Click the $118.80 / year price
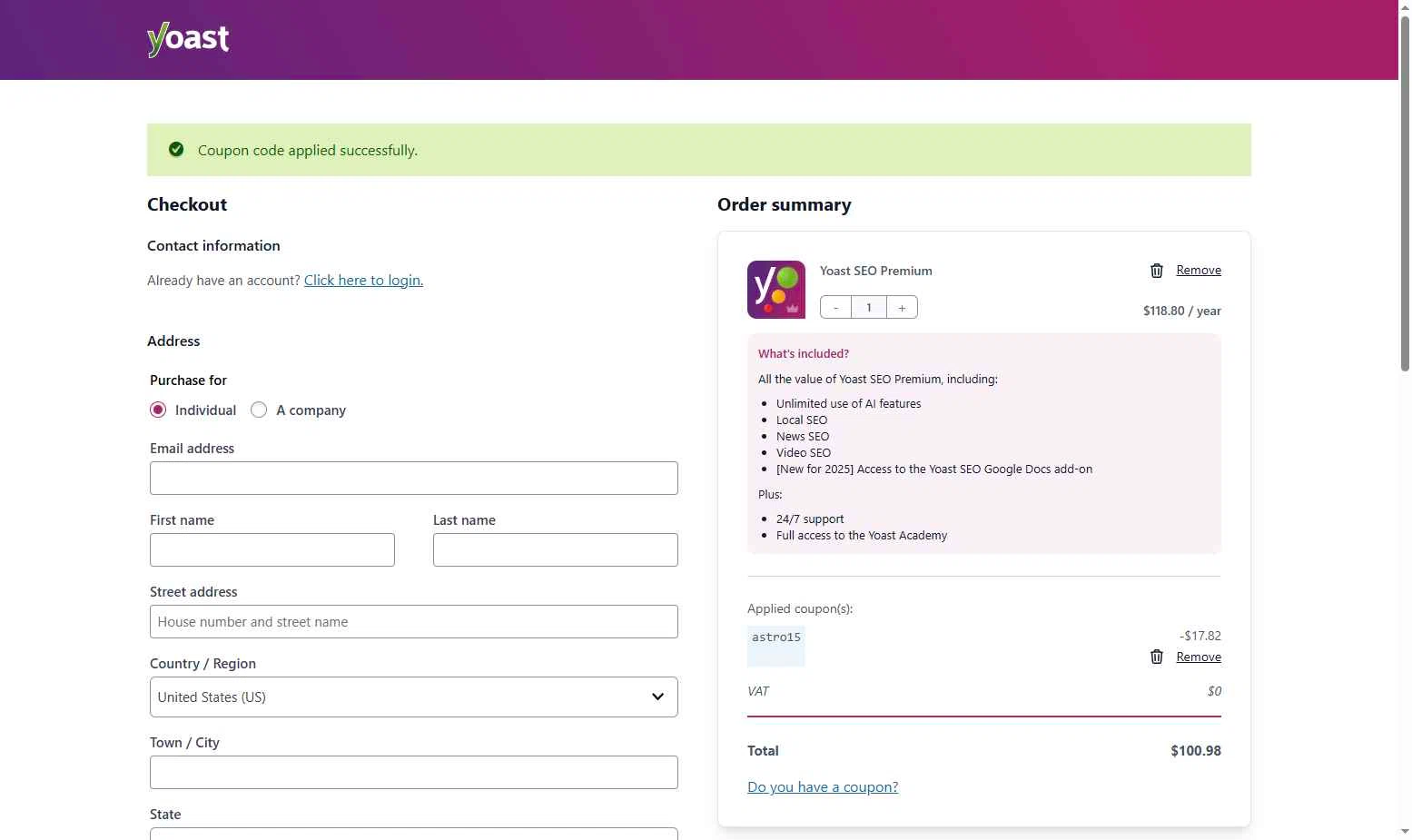The image size is (1412, 840). pos(1182,311)
